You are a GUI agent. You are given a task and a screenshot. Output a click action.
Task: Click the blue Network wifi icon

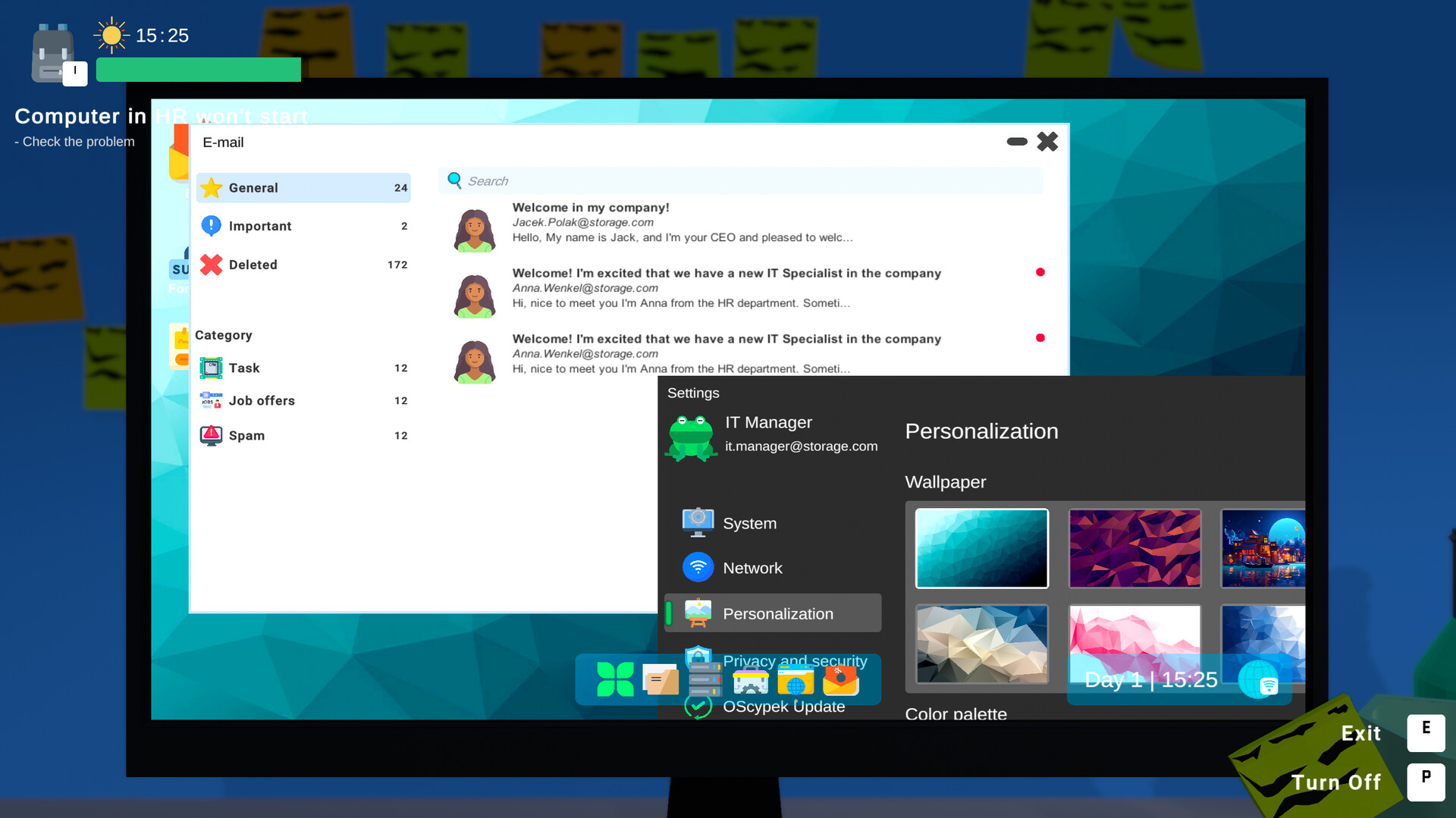(x=698, y=567)
